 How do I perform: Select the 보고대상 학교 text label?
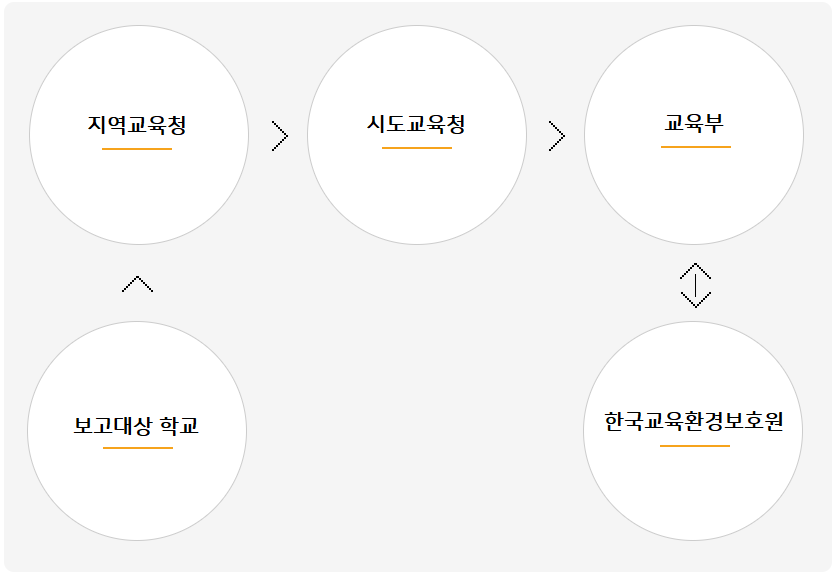click(136, 425)
